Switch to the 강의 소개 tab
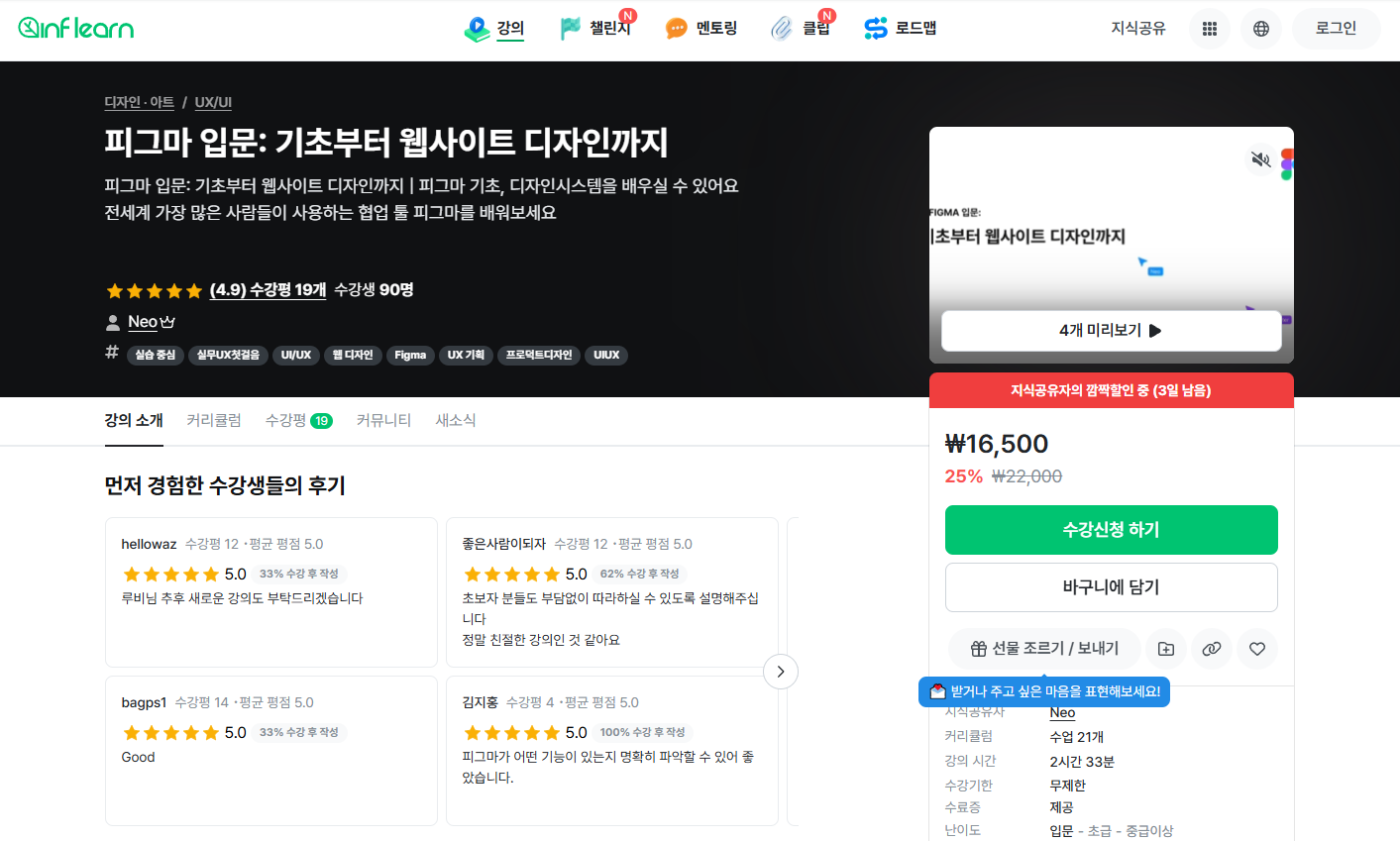 (134, 421)
